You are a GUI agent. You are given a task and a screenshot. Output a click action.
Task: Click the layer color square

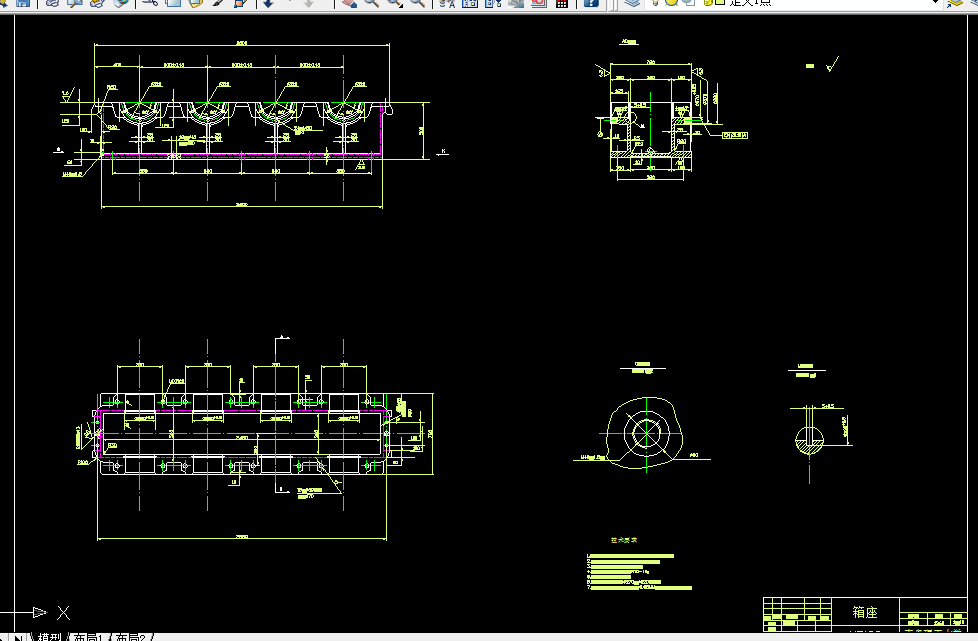tap(719, 2)
